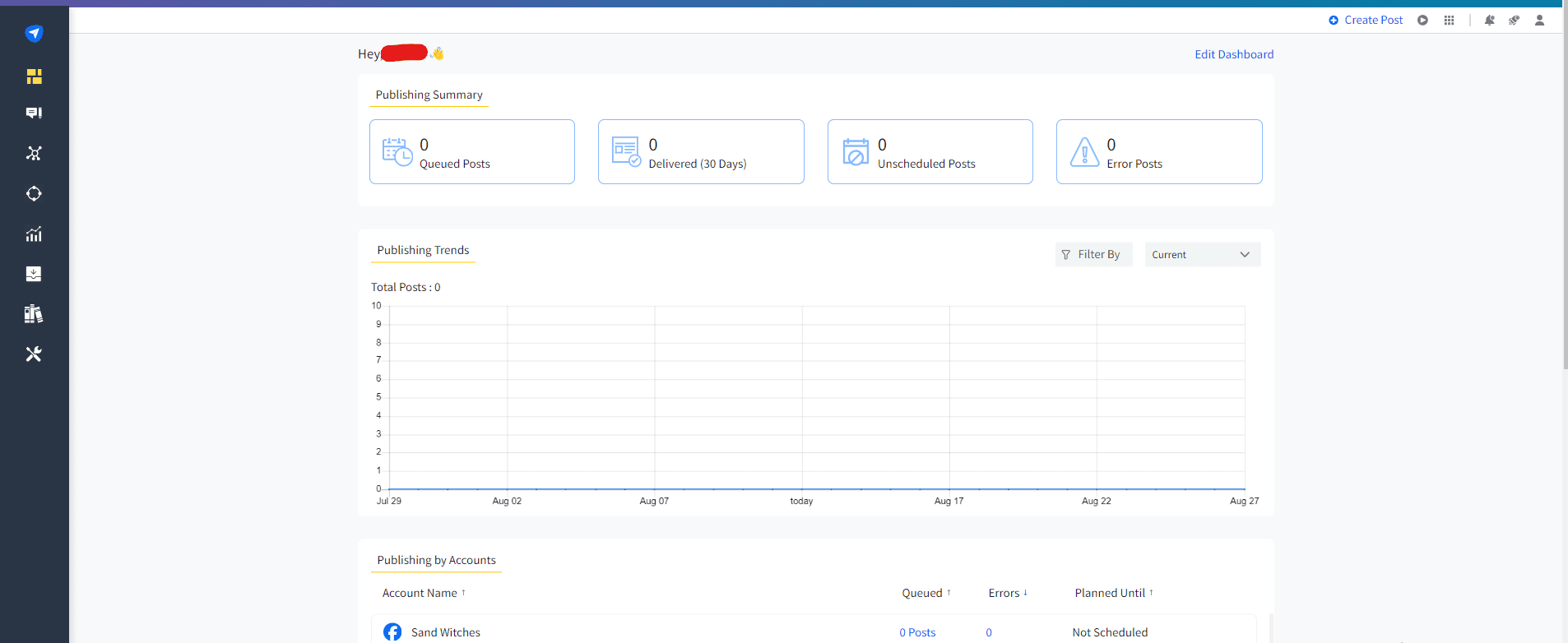Open the Queued Posts summary card
This screenshot has width=1568, height=643.
[472, 152]
